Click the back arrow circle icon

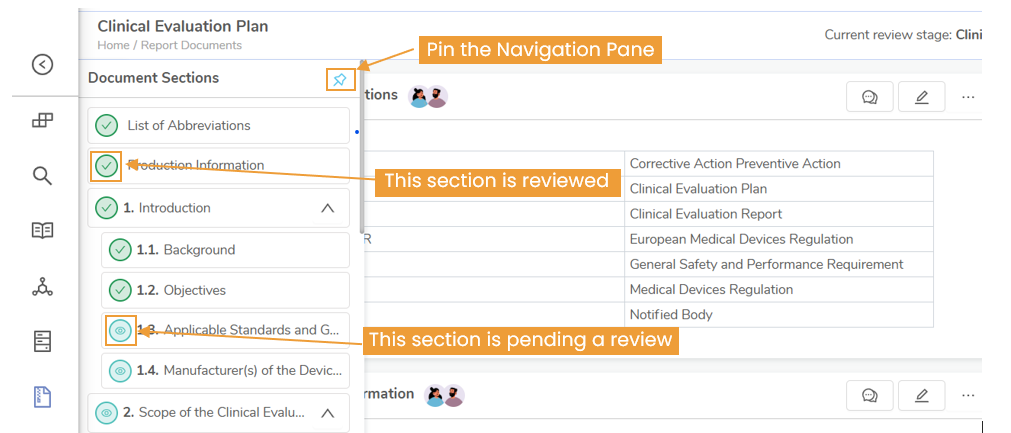click(x=43, y=64)
